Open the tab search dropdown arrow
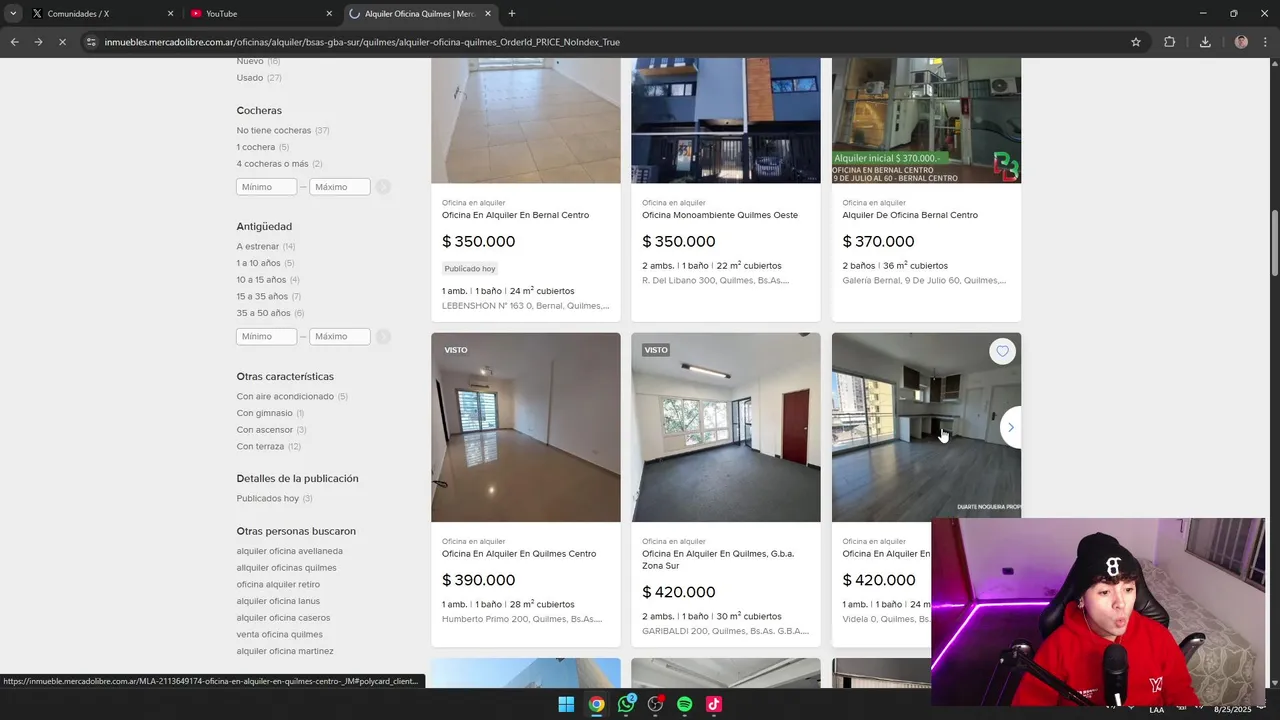The width and height of the screenshot is (1280, 720). 13,14
